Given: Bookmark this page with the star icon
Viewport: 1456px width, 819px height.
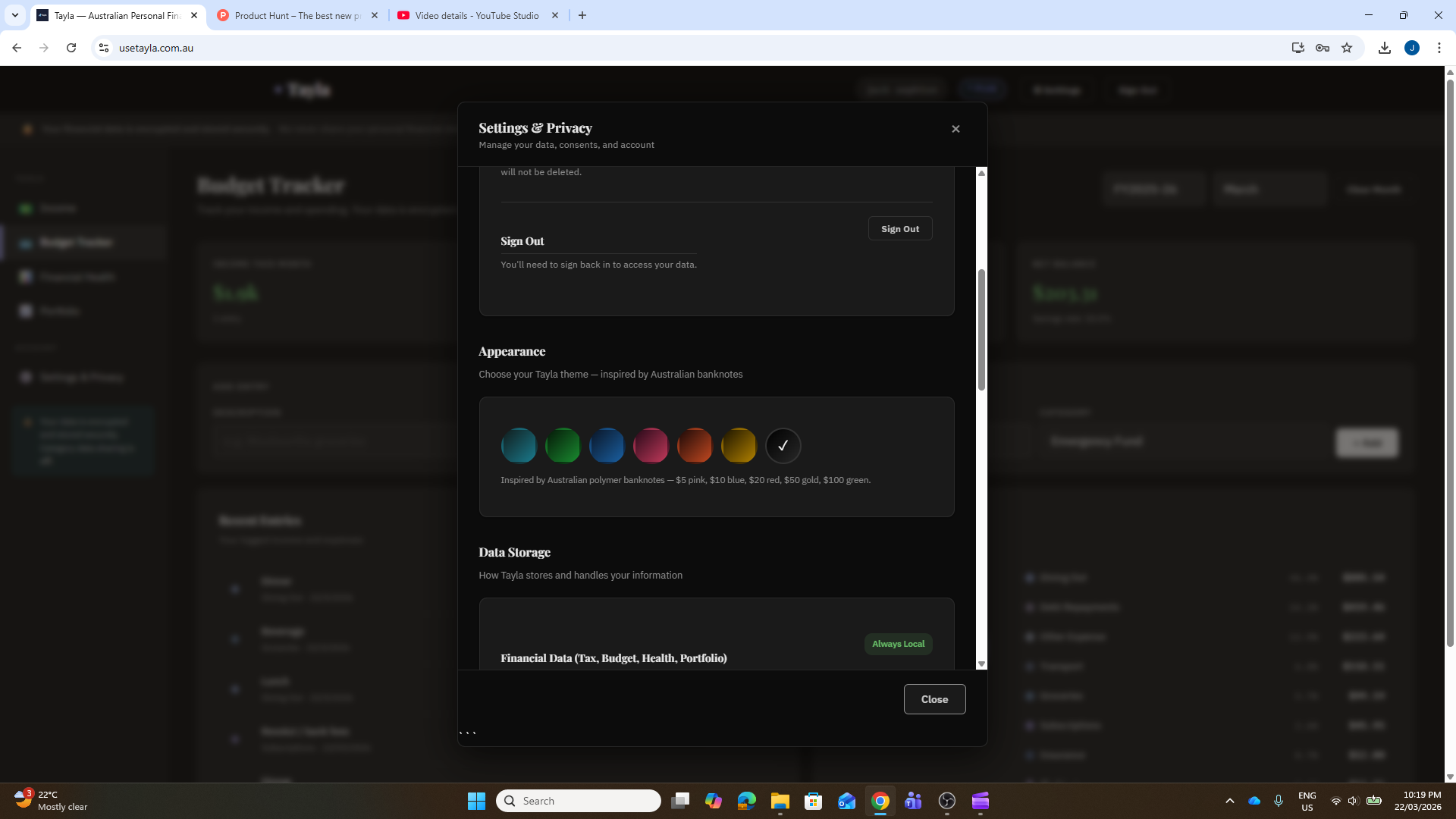Looking at the screenshot, I should [x=1347, y=48].
